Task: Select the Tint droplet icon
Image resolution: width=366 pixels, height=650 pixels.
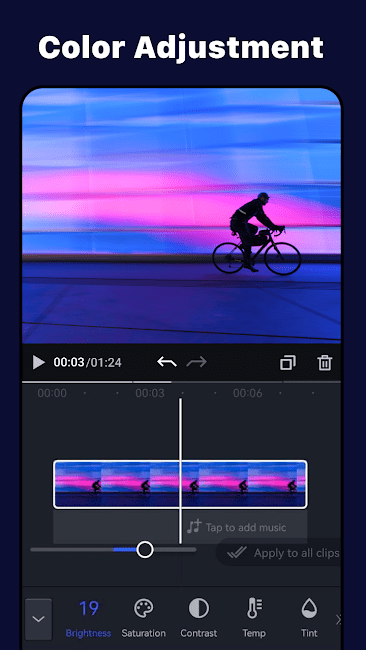Action: [309, 618]
